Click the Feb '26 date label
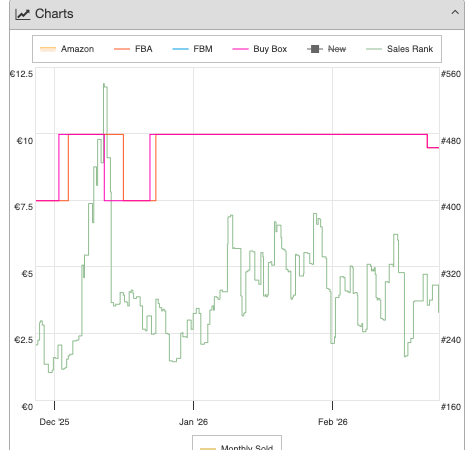Screen dimensions: 474x450 pyautogui.click(x=333, y=422)
